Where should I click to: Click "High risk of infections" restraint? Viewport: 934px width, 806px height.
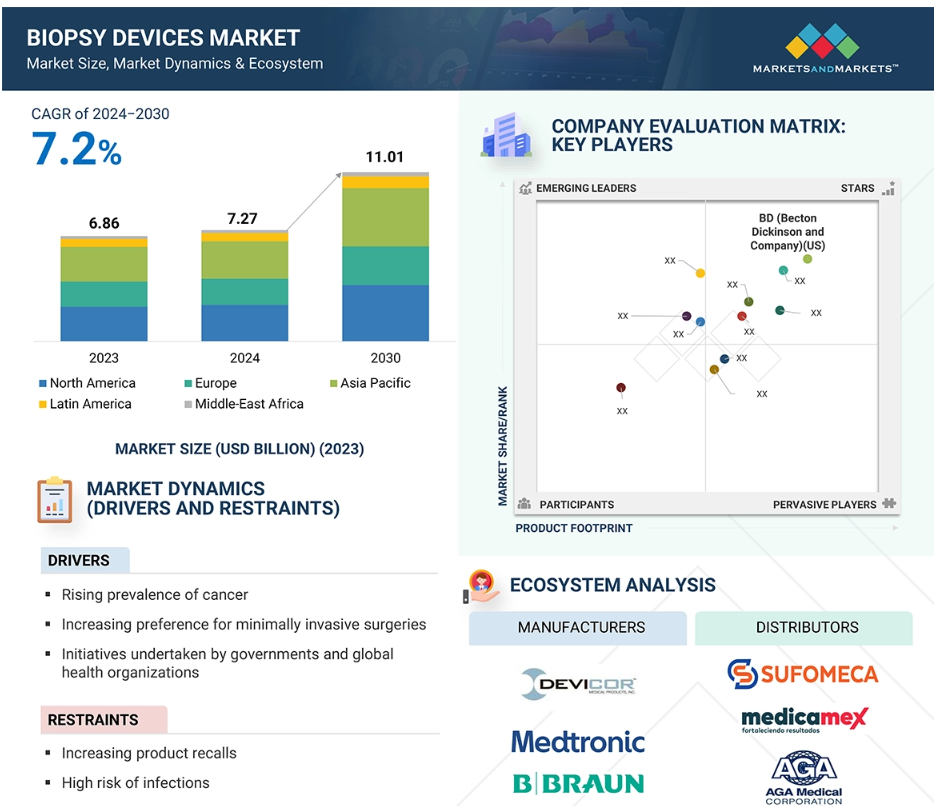click(x=136, y=783)
